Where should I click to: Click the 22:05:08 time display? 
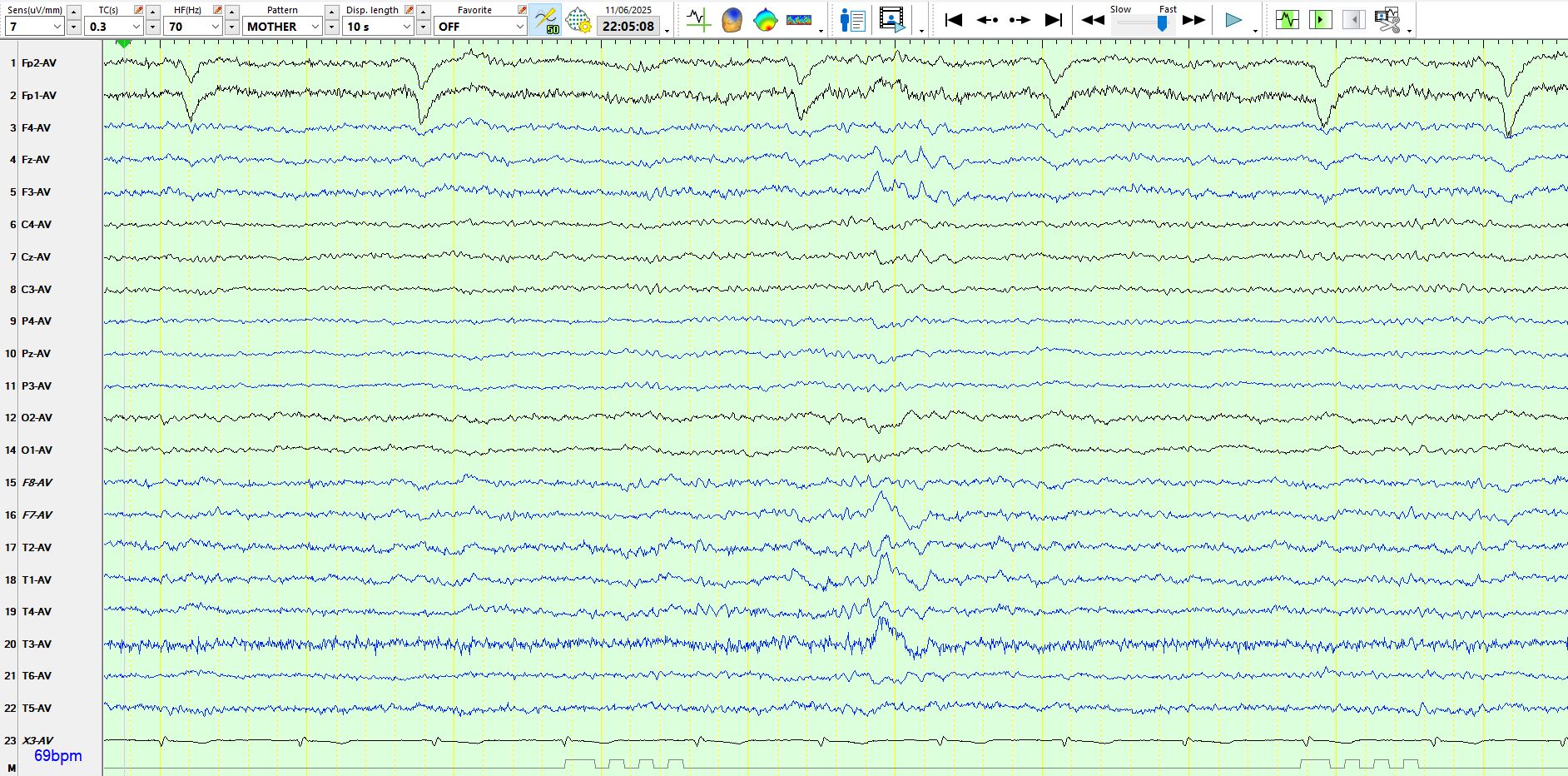click(628, 27)
